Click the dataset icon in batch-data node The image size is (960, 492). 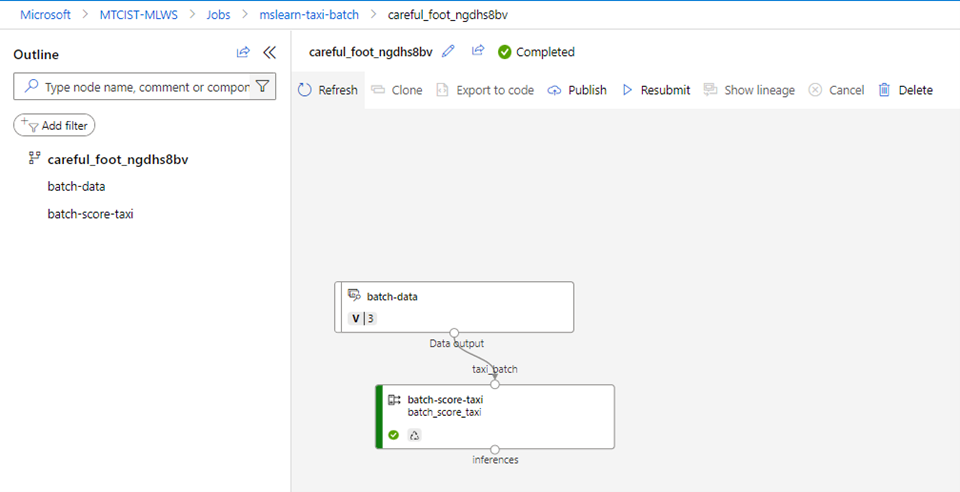click(x=354, y=296)
